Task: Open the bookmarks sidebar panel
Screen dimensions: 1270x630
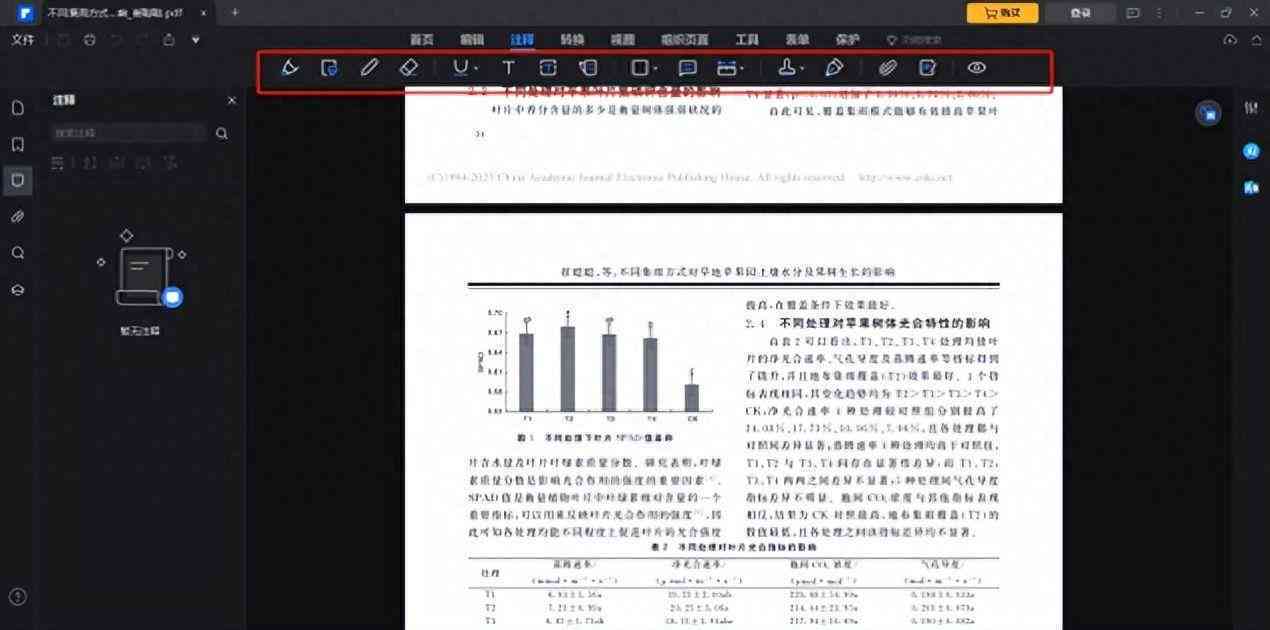Action: point(18,144)
